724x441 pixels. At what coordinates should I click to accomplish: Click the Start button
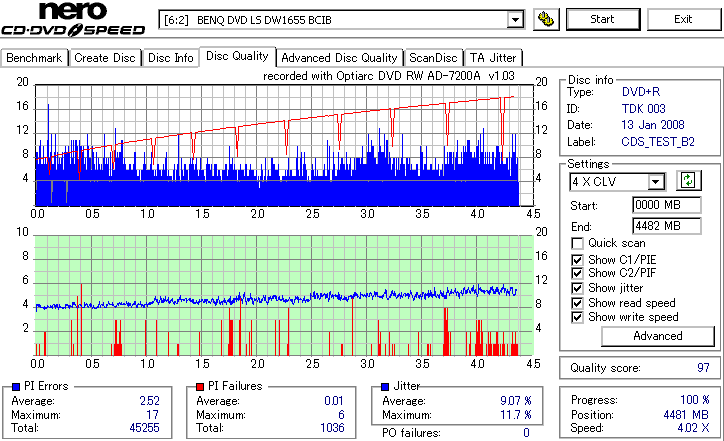click(603, 19)
